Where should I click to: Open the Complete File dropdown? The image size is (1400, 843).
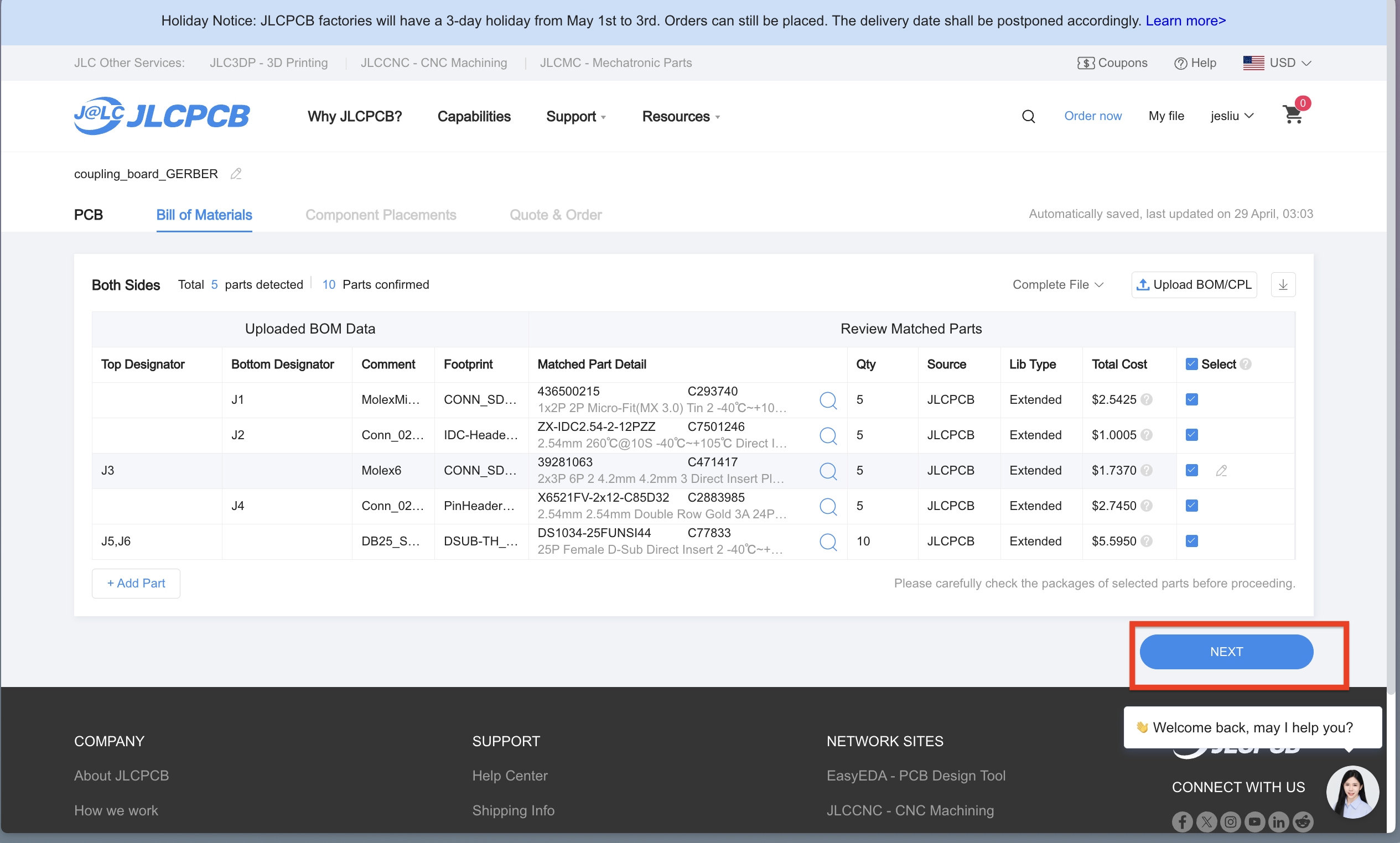pos(1058,285)
